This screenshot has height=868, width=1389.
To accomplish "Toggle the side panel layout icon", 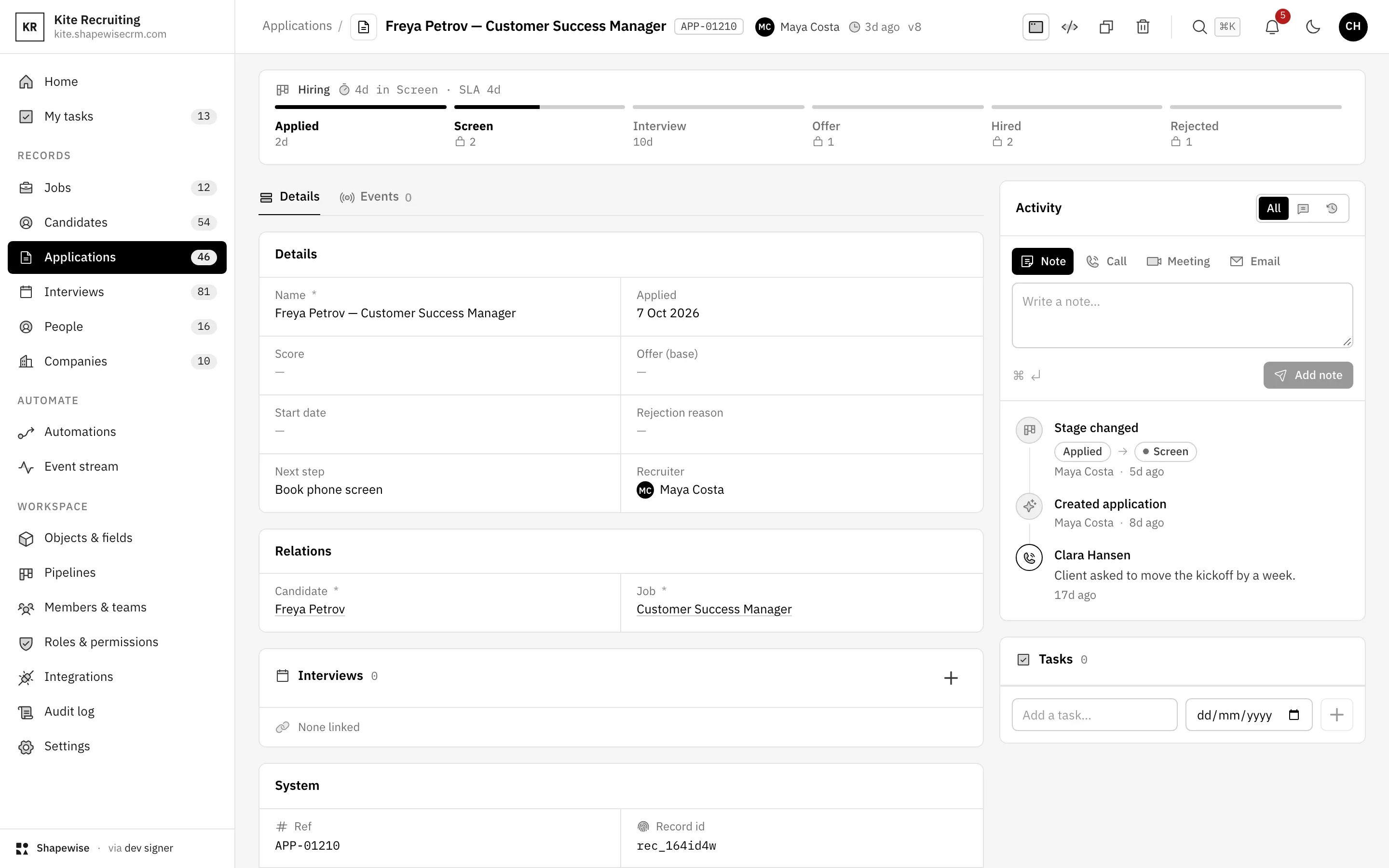I will point(1035,27).
